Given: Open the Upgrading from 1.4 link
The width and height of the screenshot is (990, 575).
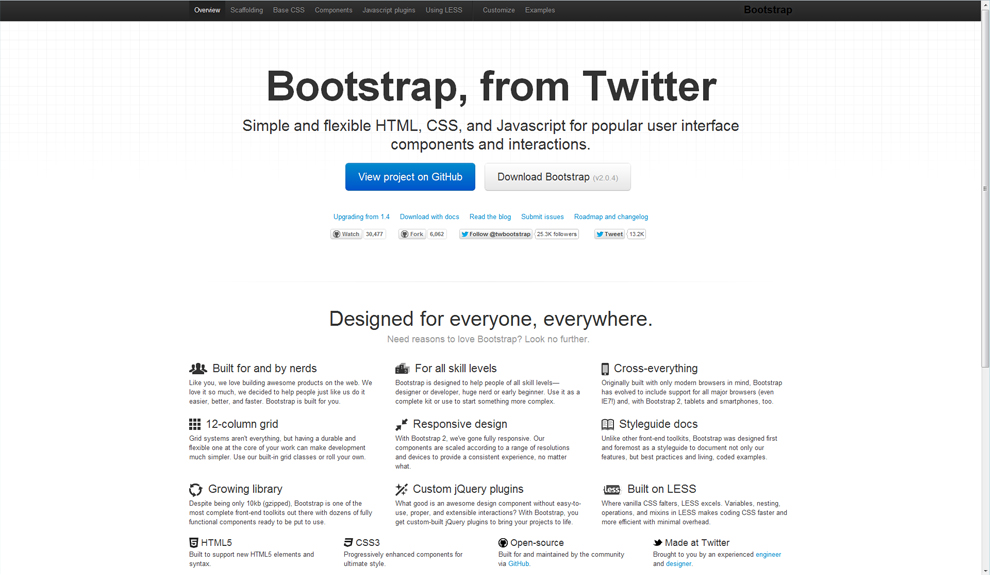Looking at the screenshot, I should 361,216.
